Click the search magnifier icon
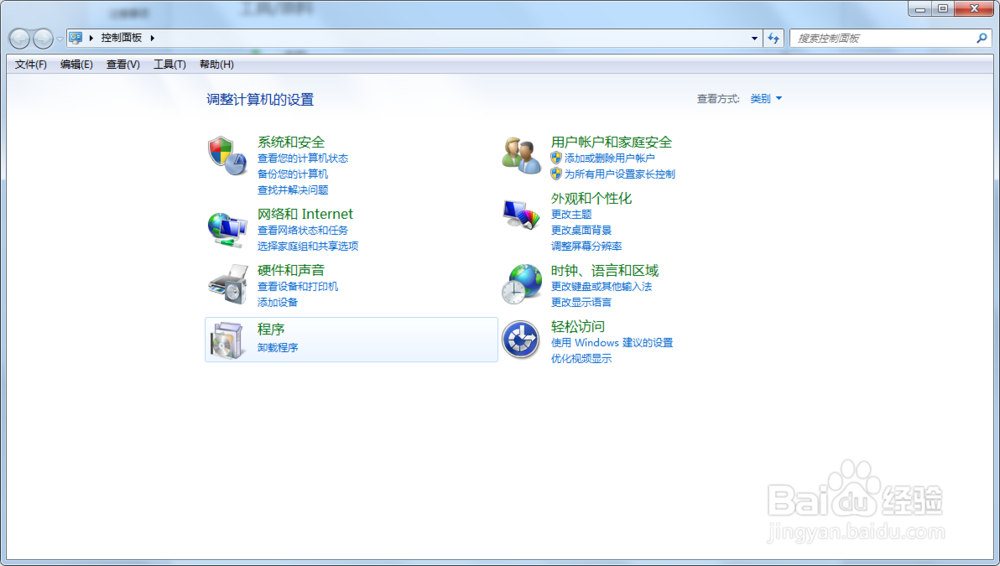The image size is (1000, 566). [x=982, y=38]
